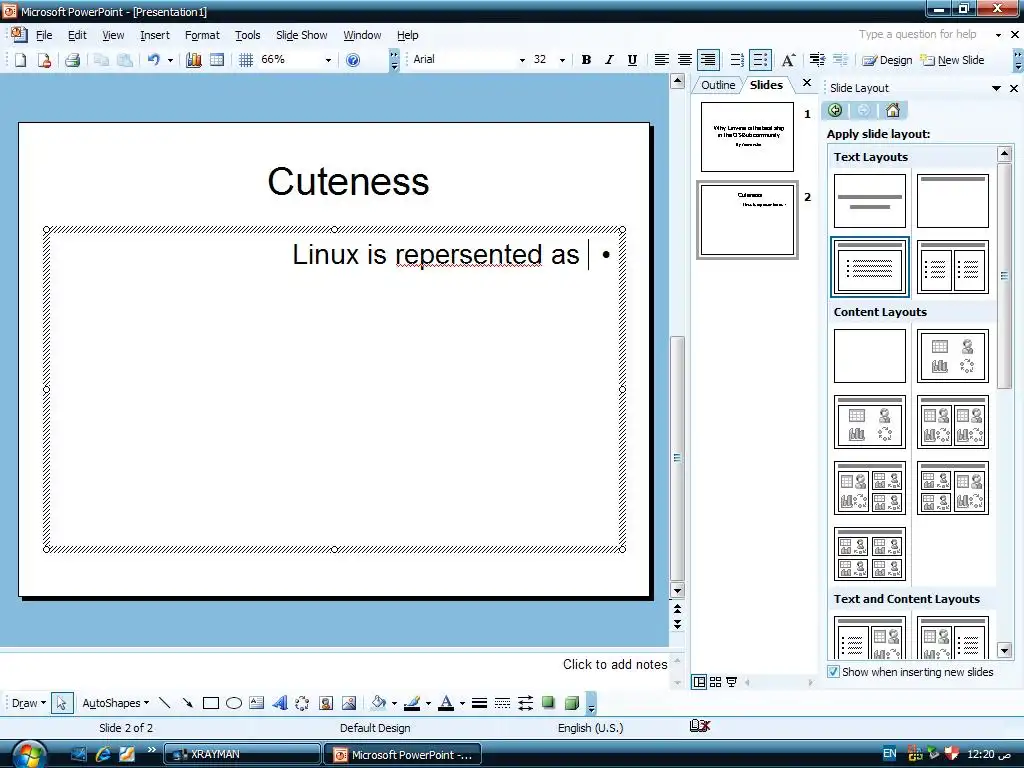1024x768 pixels.
Task: Toggle Bold formatting
Action: click(x=586, y=60)
